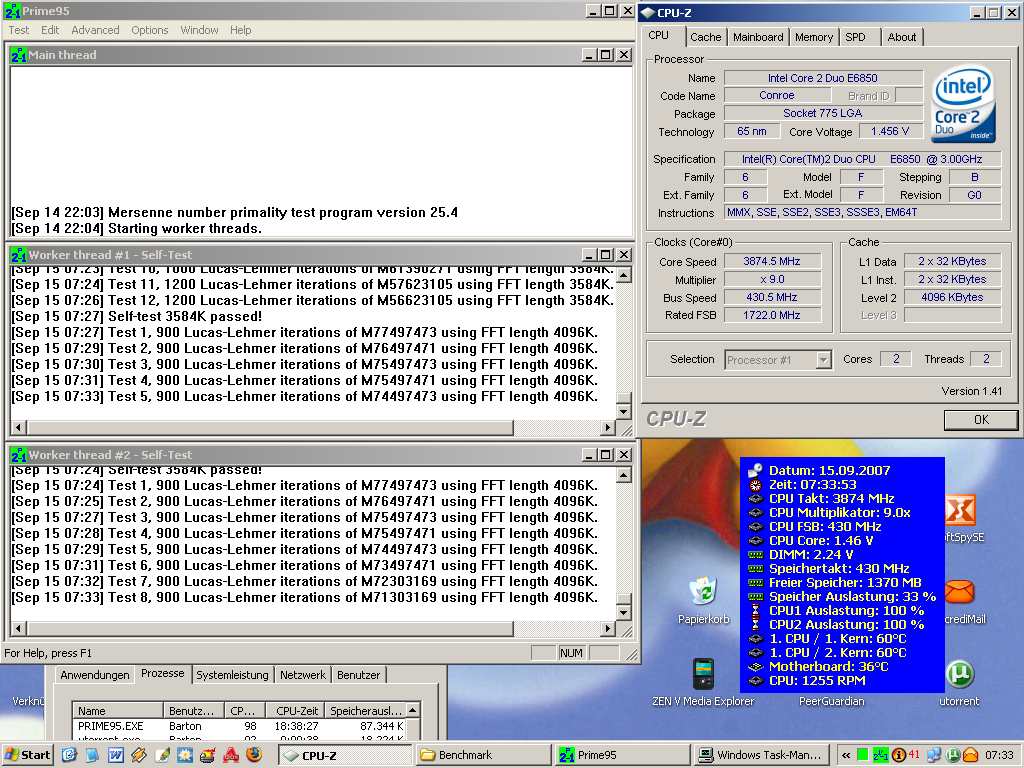Launch Microsoft Word from quick launch
This screenshot has width=1024, height=768.
pos(115,755)
